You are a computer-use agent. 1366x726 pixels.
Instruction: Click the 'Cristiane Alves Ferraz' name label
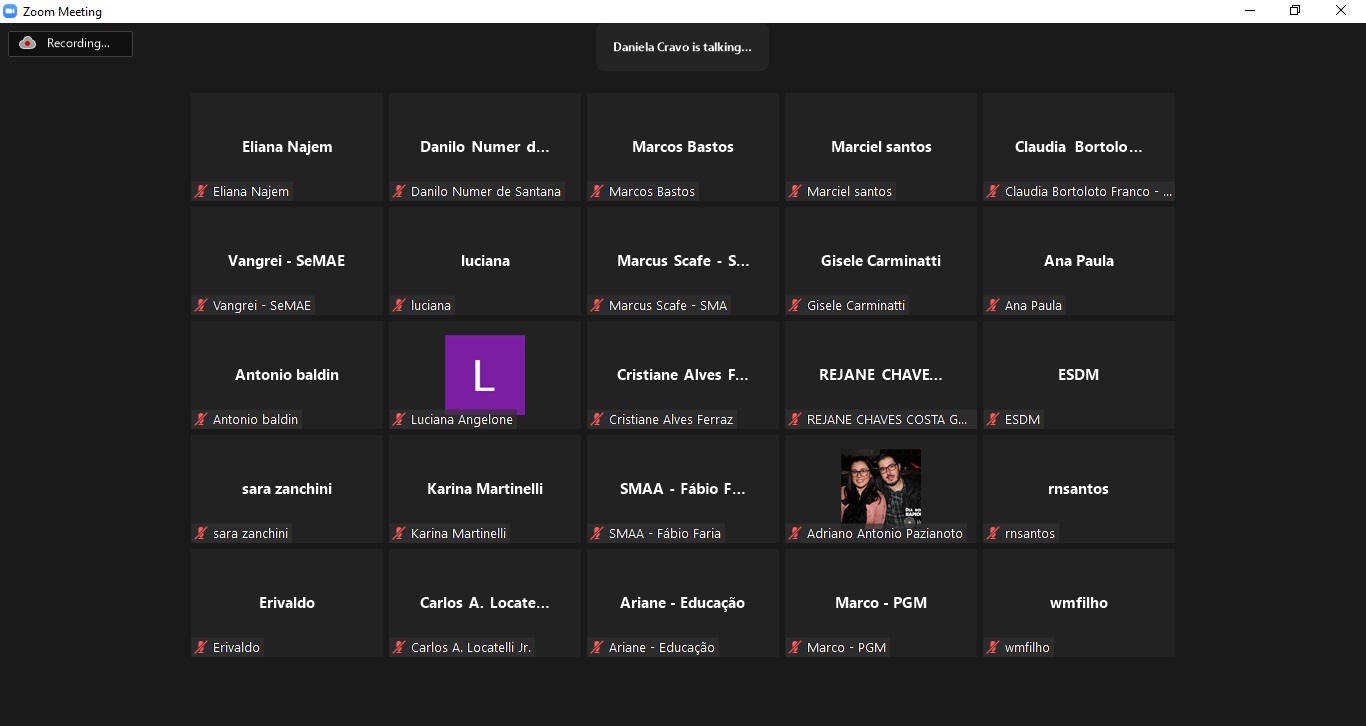point(671,419)
